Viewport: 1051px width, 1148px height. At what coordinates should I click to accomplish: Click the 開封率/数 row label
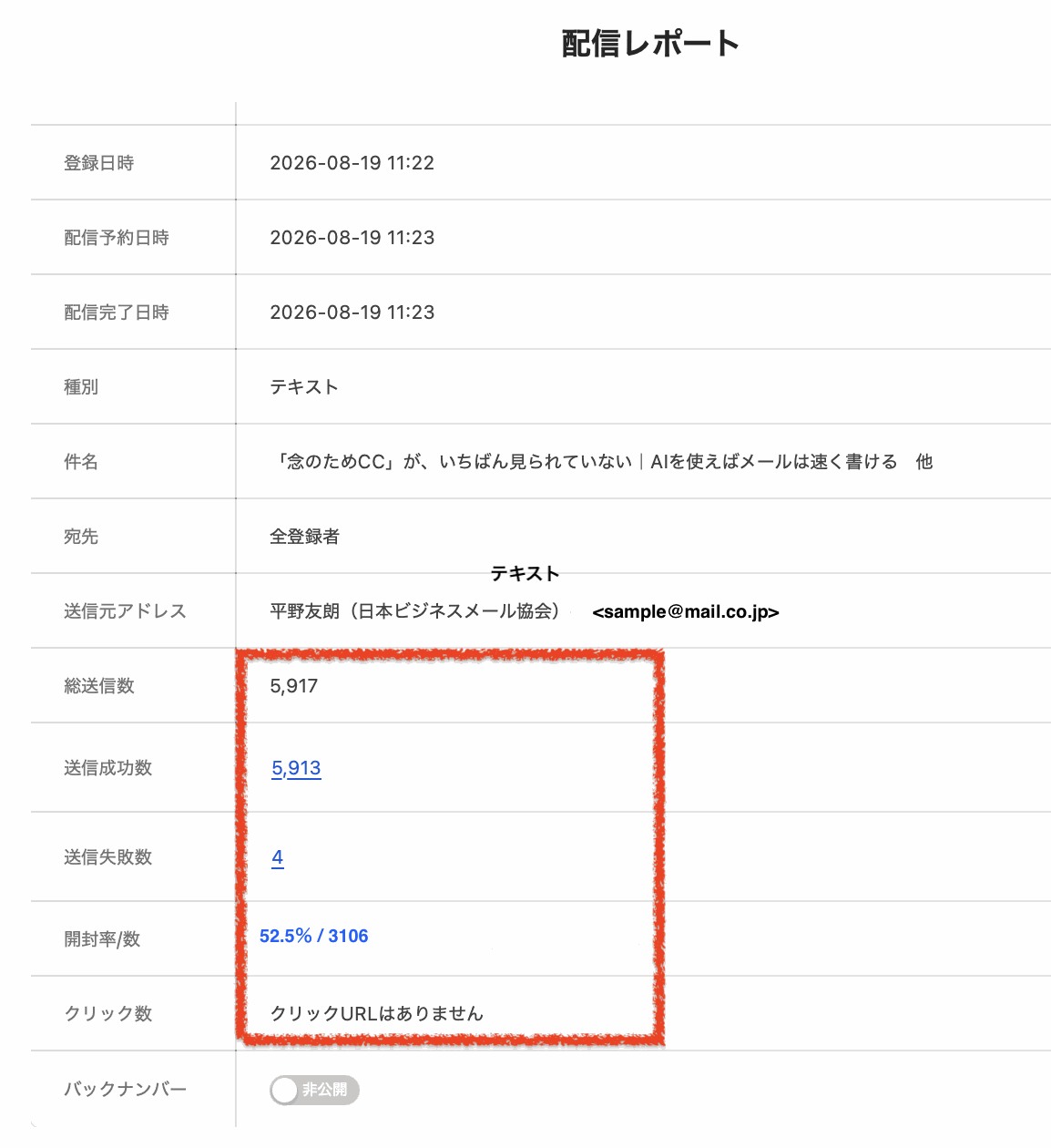102,939
